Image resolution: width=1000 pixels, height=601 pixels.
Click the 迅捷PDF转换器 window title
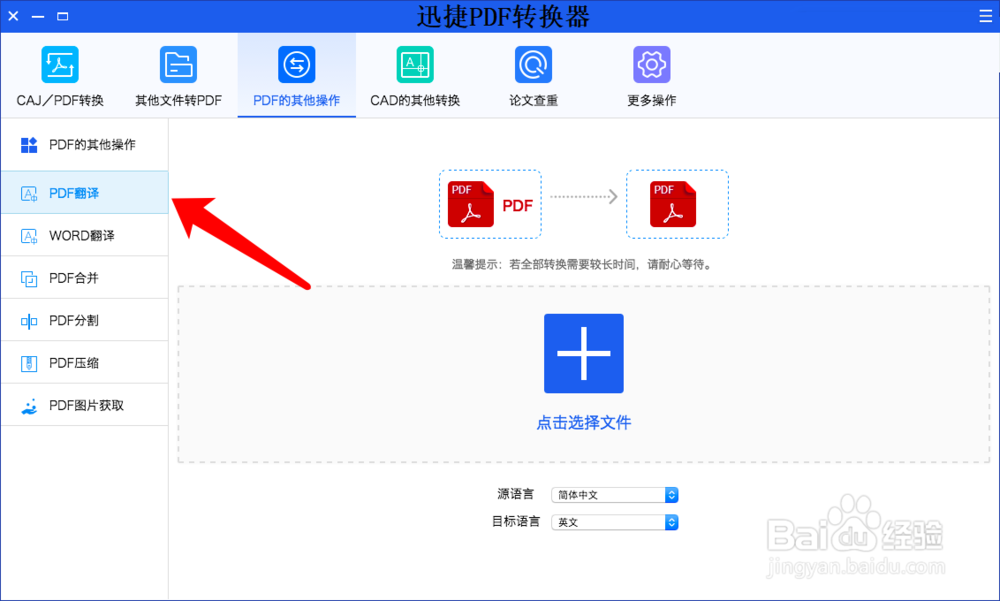click(x=503, y=17)
